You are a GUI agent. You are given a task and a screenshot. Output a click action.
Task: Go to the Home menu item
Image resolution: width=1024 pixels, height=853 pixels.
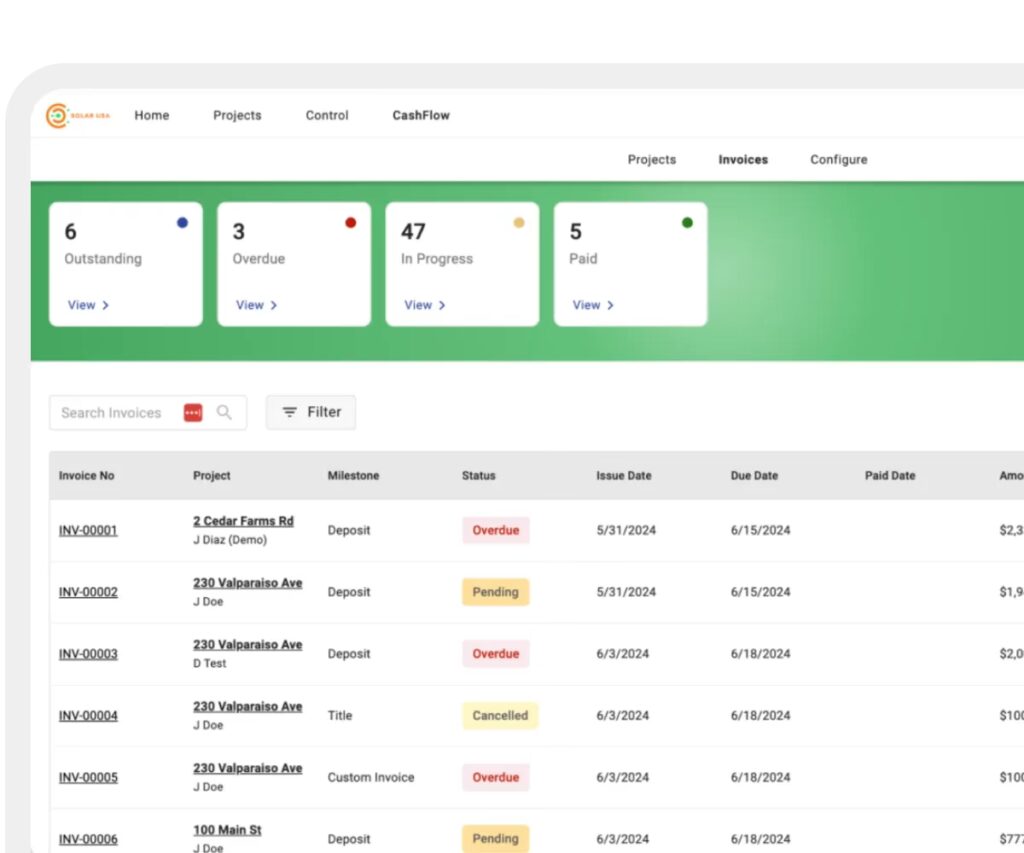[x=152, y=116]
